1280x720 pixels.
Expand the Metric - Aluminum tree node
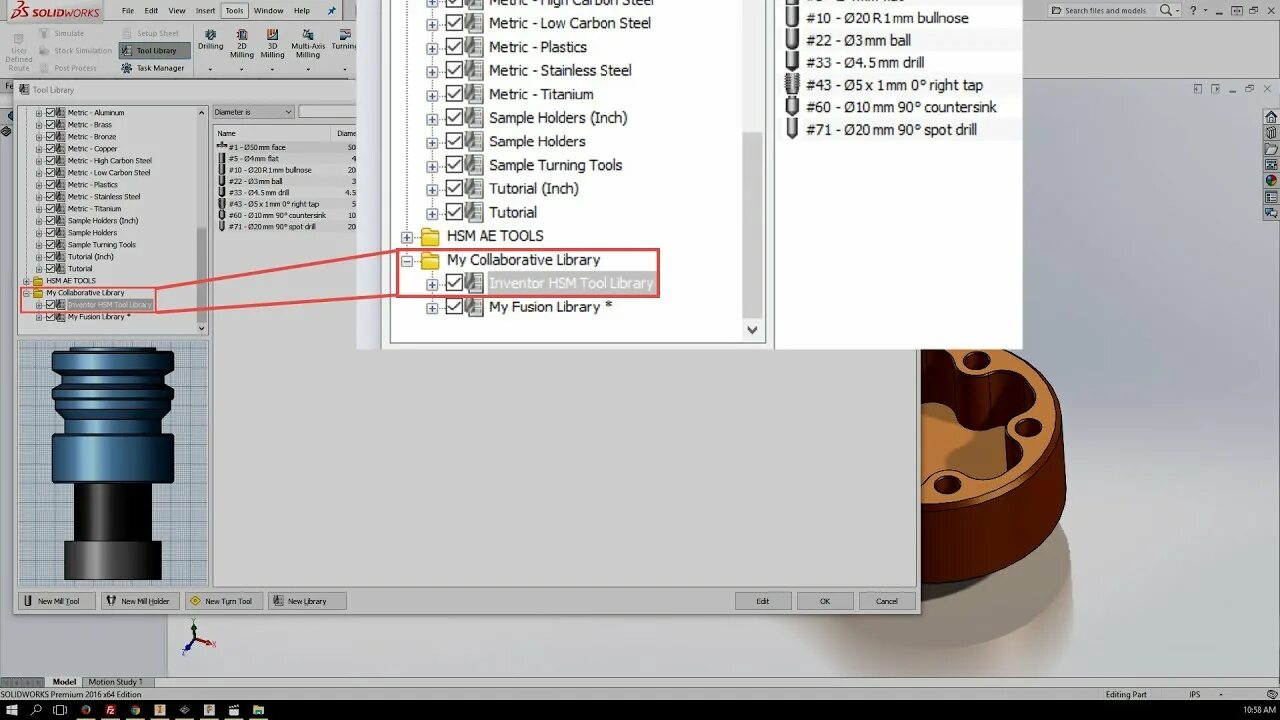(x=39, y=113)
